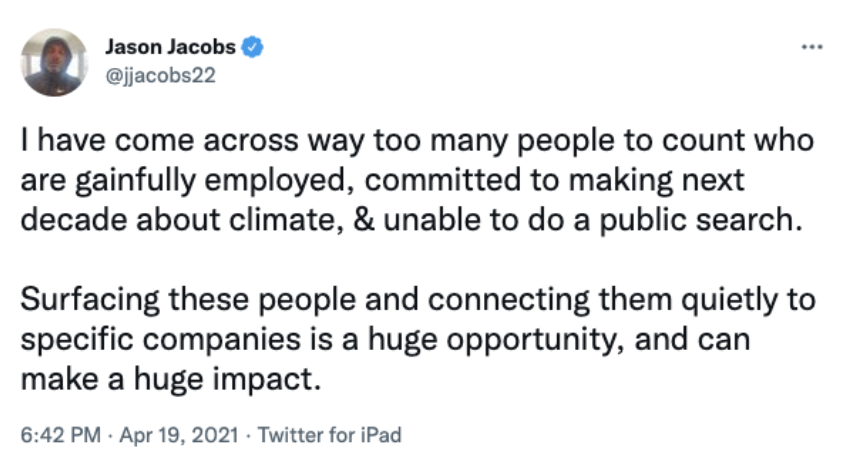Click 'public search' in the tweet text

[x=700, y=221]
